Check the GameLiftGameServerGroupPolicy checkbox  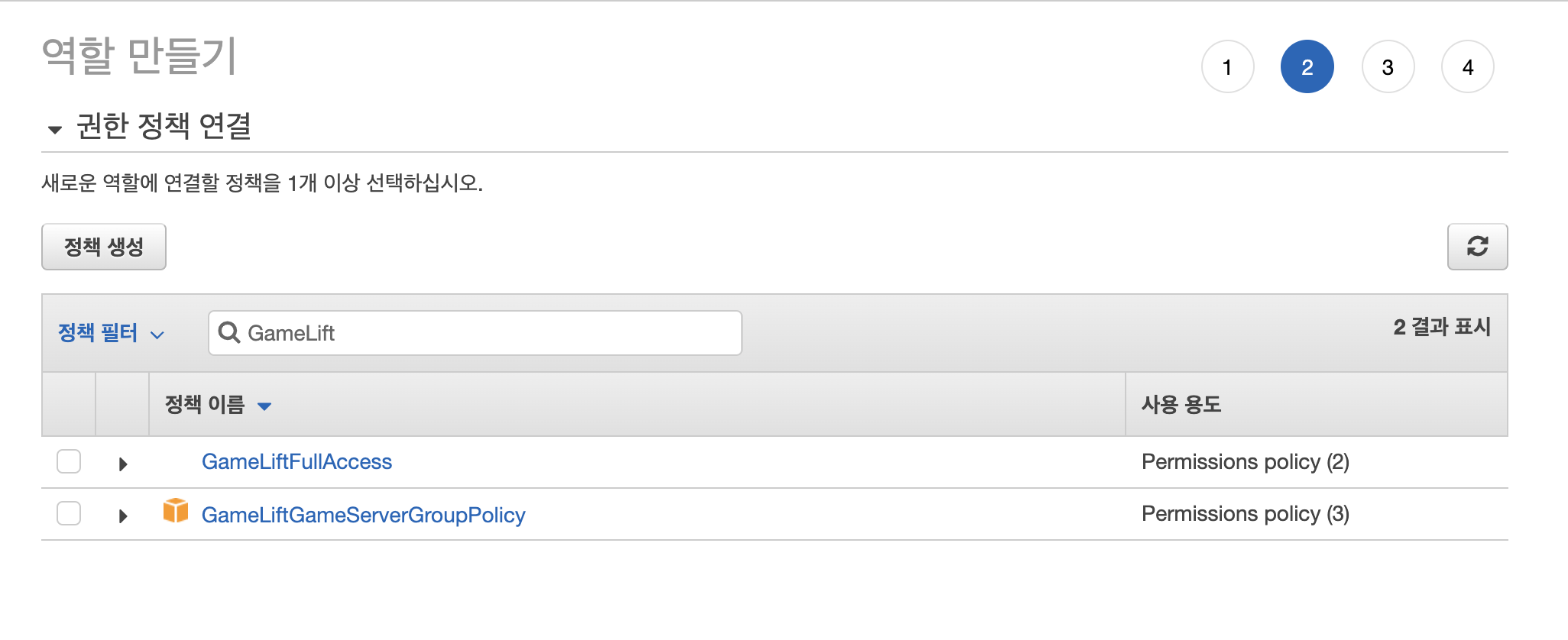pos(69,513)
